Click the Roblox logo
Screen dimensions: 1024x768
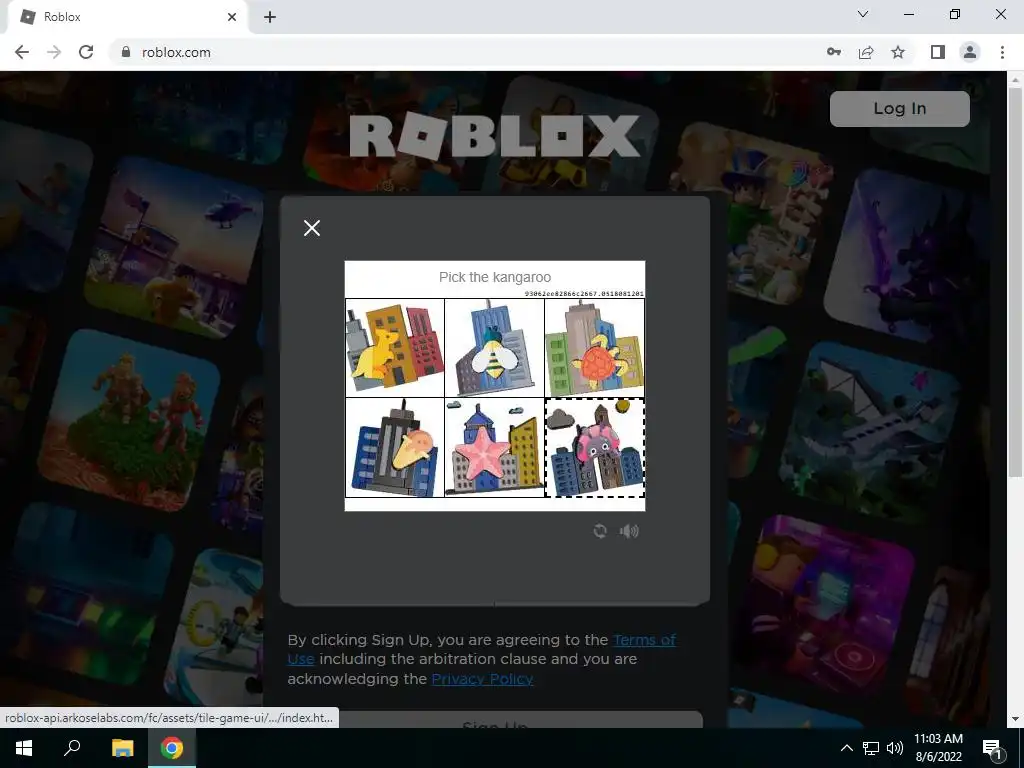[494, 136]
